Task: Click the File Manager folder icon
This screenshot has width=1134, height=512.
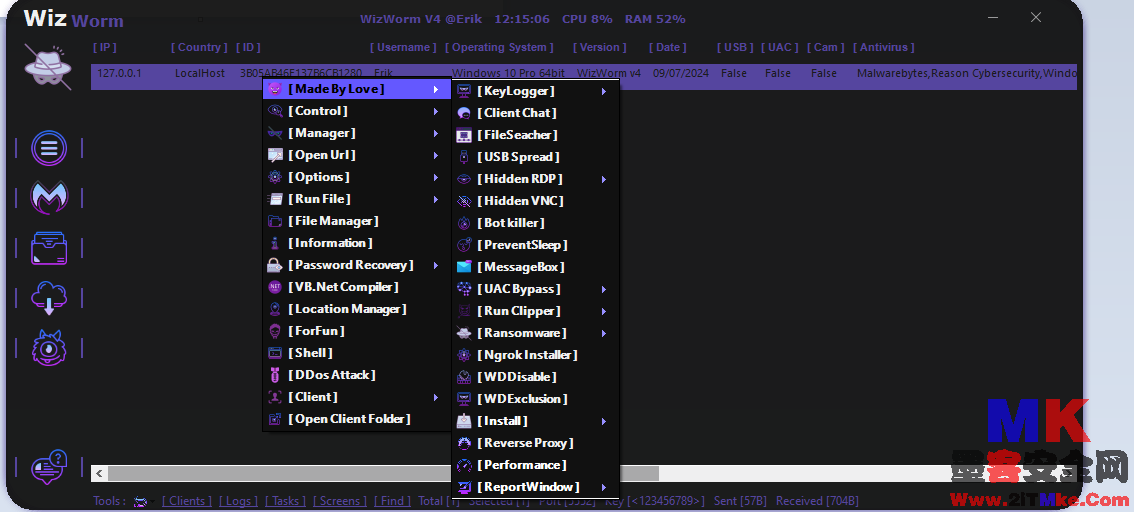Action: click(x=275, y=221)
